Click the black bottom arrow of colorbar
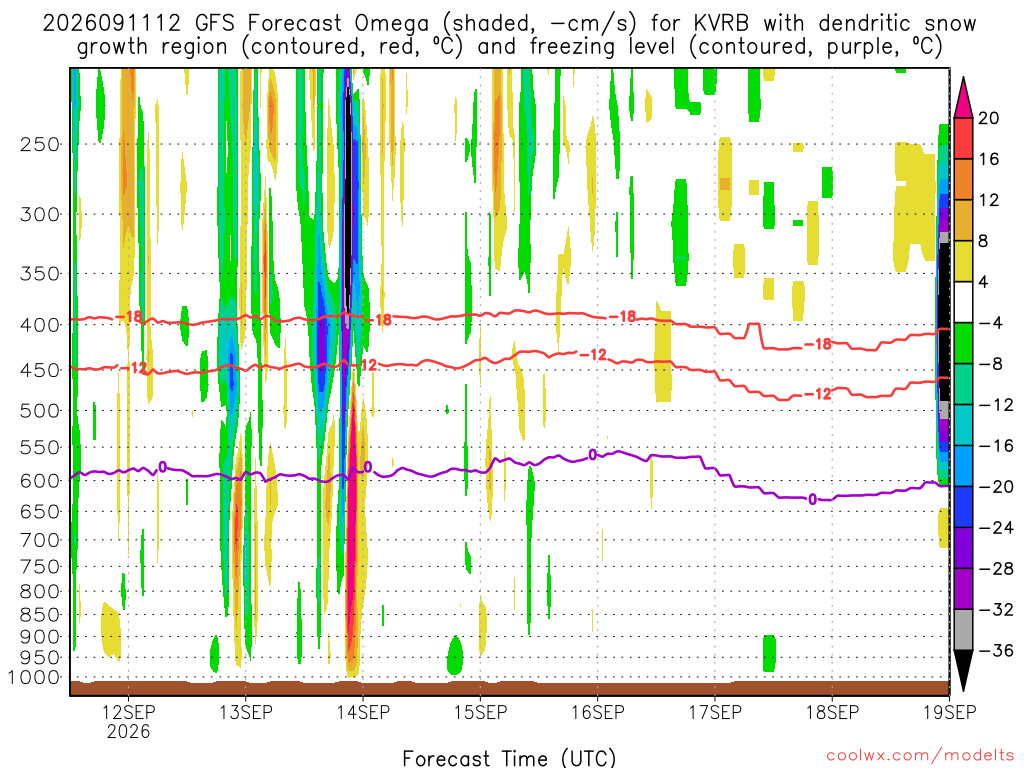Screen dimensions: 1024x768 [963, 670]
